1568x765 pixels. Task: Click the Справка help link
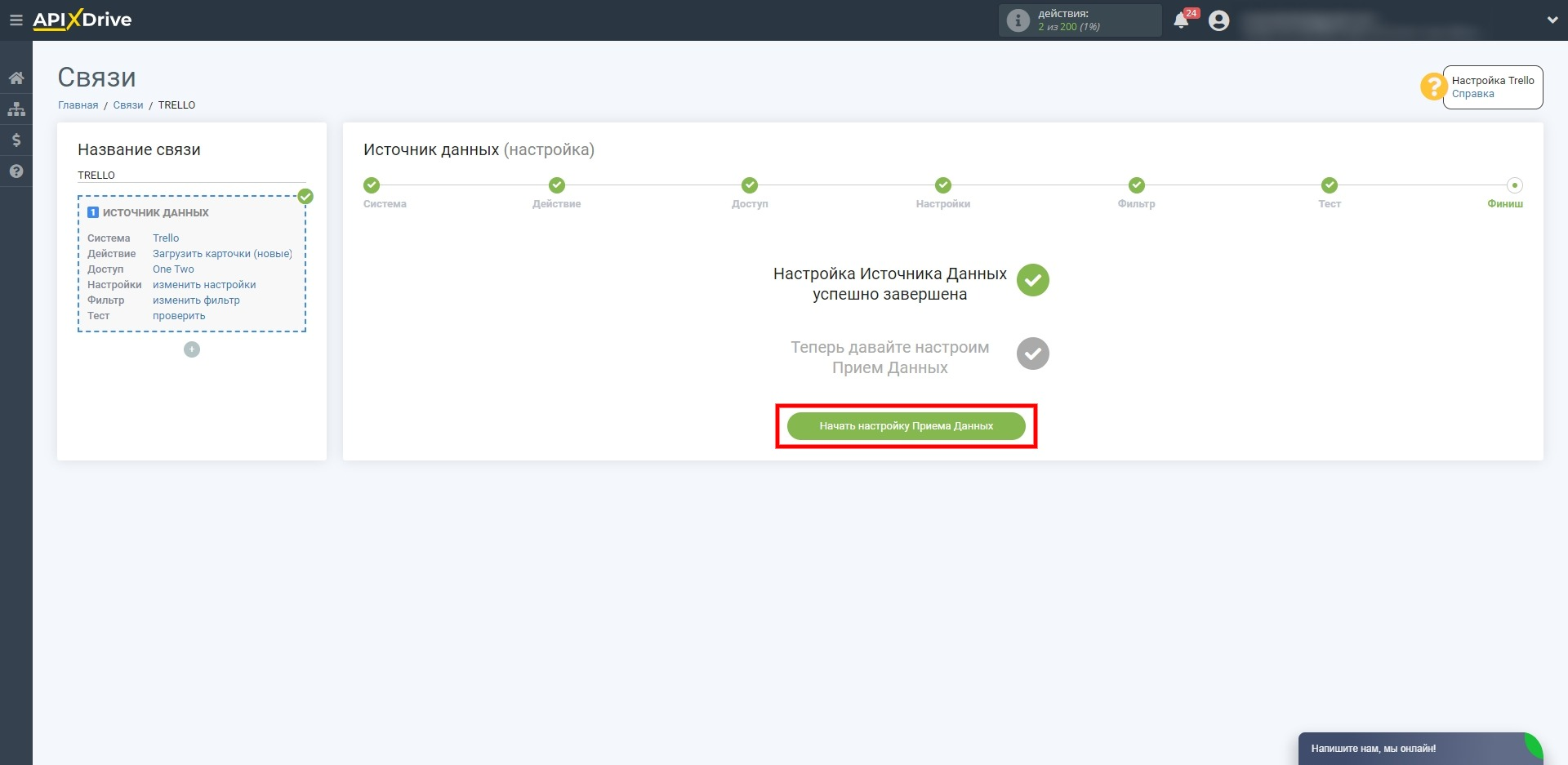click(x=1472, y=94)
